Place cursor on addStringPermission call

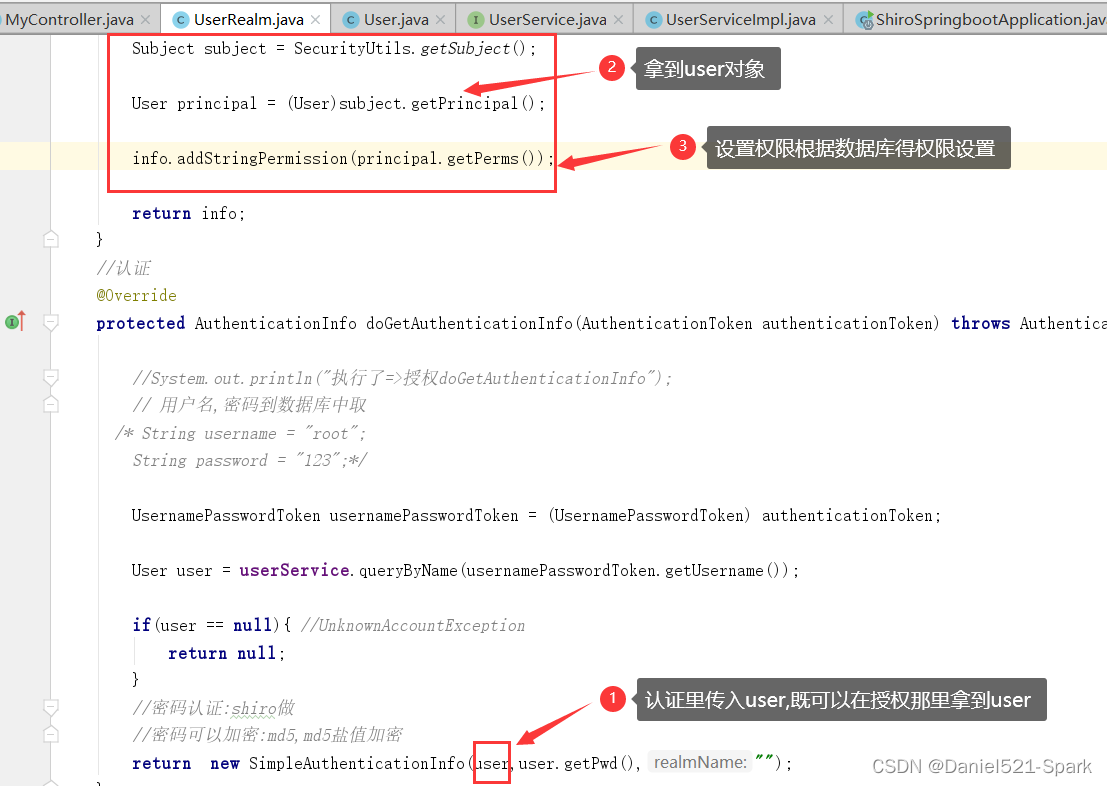[x=262, y=158]
